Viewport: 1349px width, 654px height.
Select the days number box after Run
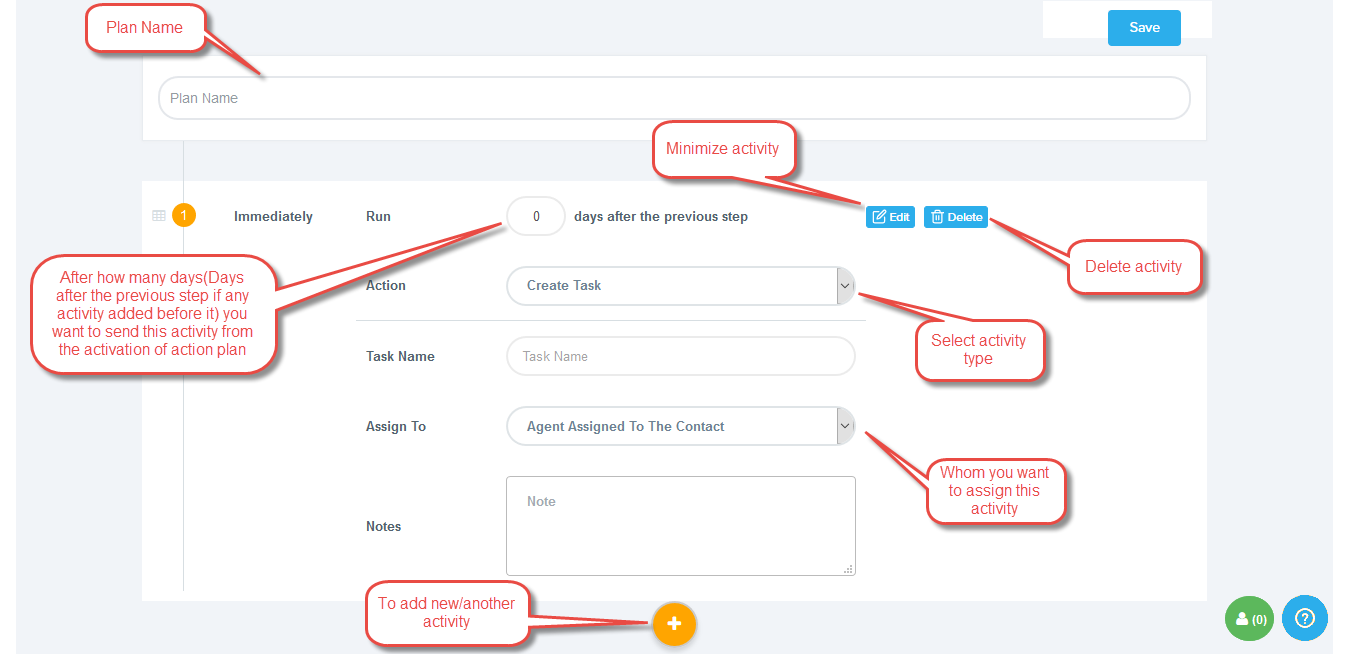click(535, 216)
